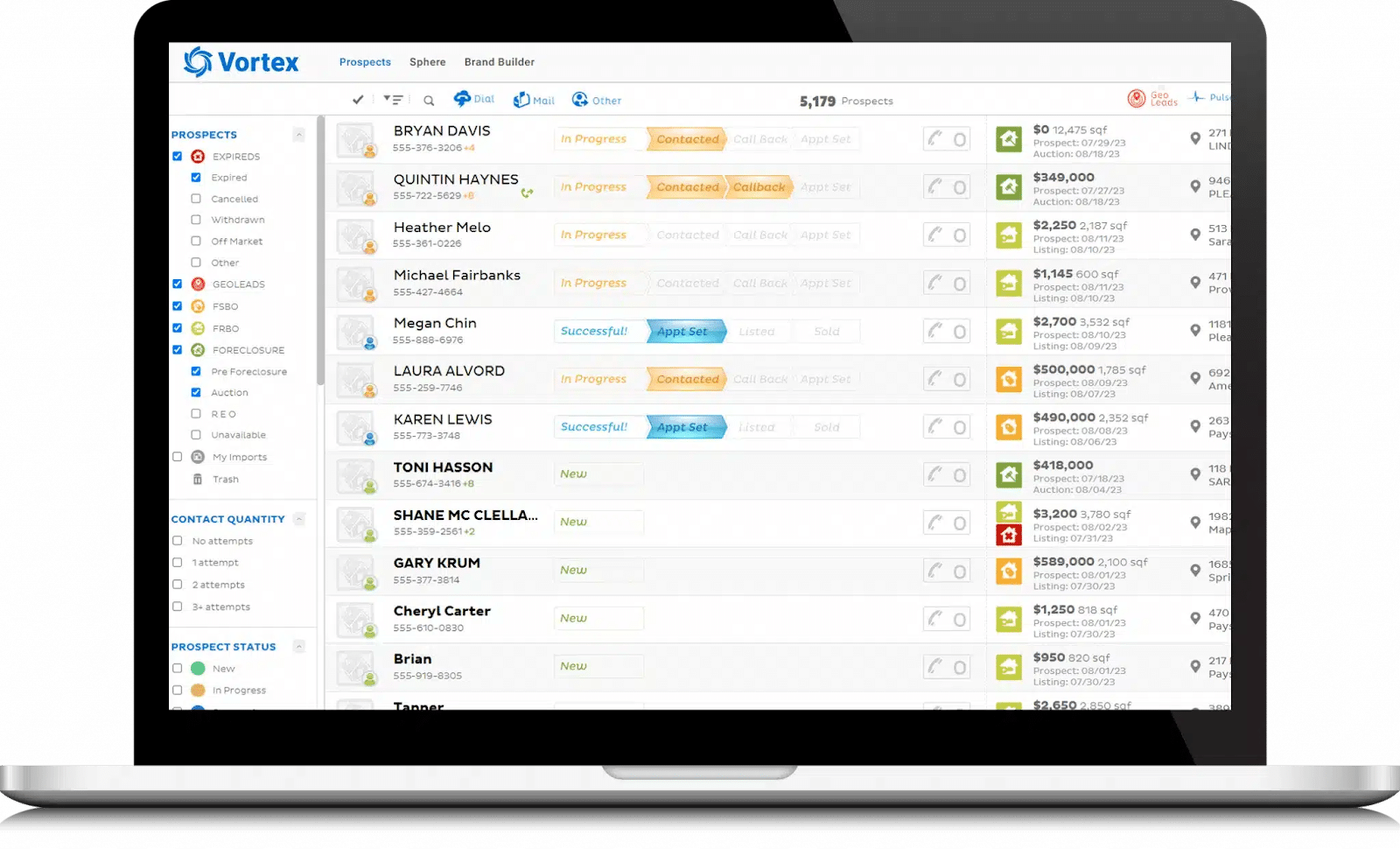This screenshot has height=849, width=1400.
Task: Click map pin icon for Bryan Davis
Action: pos(1195,138)
